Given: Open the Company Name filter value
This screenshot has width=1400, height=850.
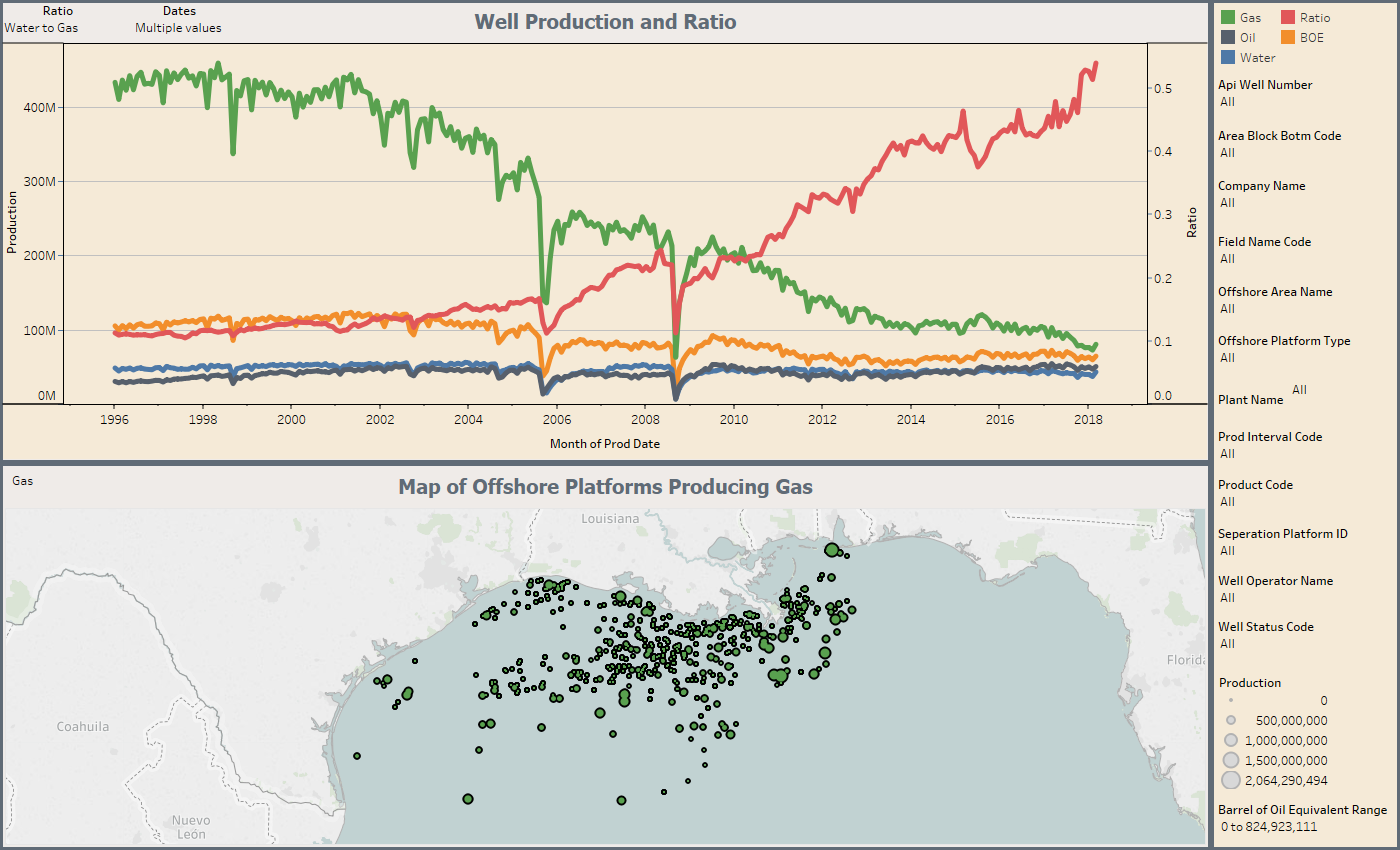Looking at the screenshot, I should click(x=1227, y=202).
